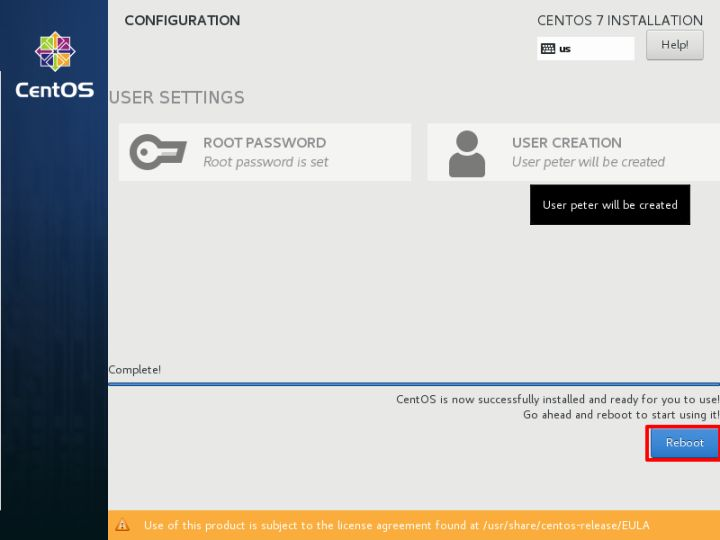Image resolution: width=720 pixels, height=540 pixels.
Task: Click the Reboot button
Action: click(x=684, y=442)
